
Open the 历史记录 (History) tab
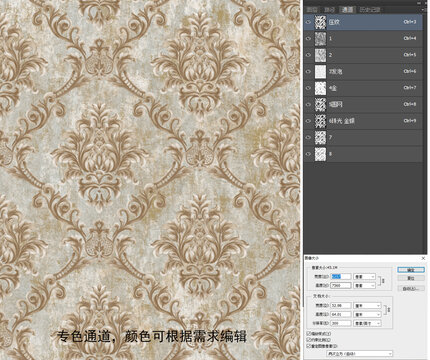tap(370, 10)
